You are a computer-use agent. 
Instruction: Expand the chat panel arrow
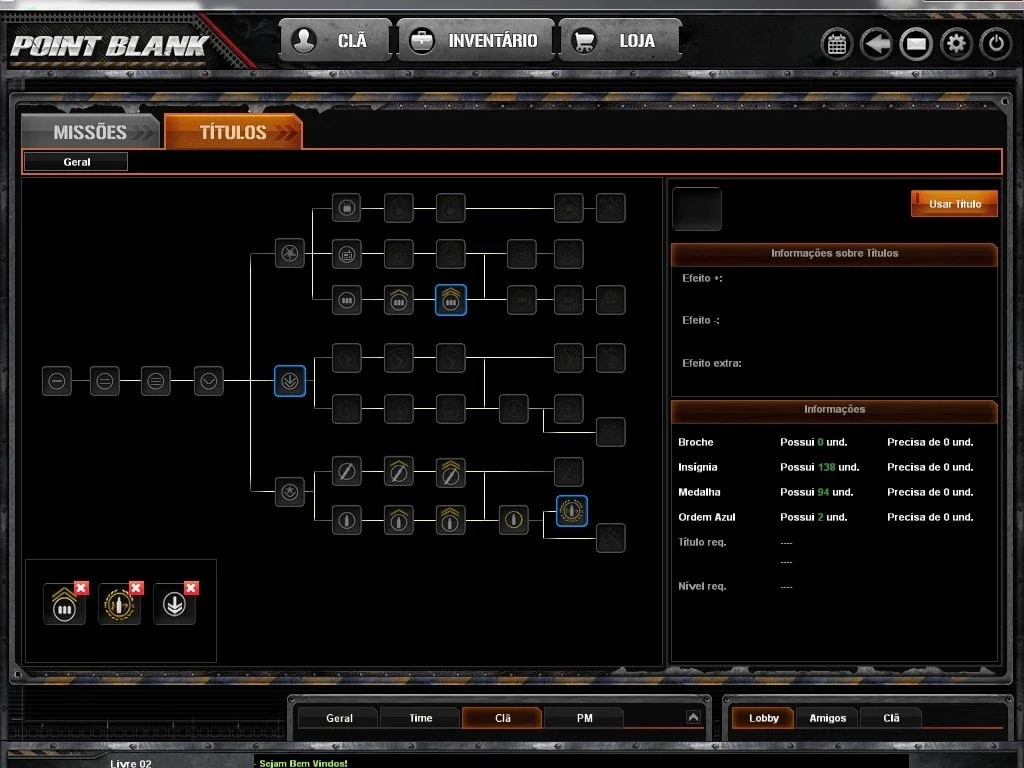pos(693,717)
